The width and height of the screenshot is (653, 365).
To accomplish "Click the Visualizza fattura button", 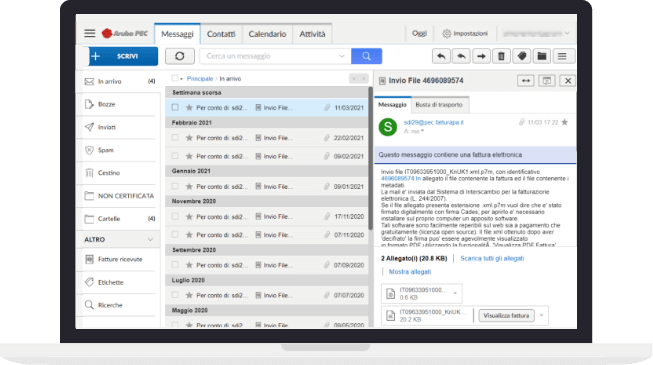I will pyautogui.click(x=506, y=316).
